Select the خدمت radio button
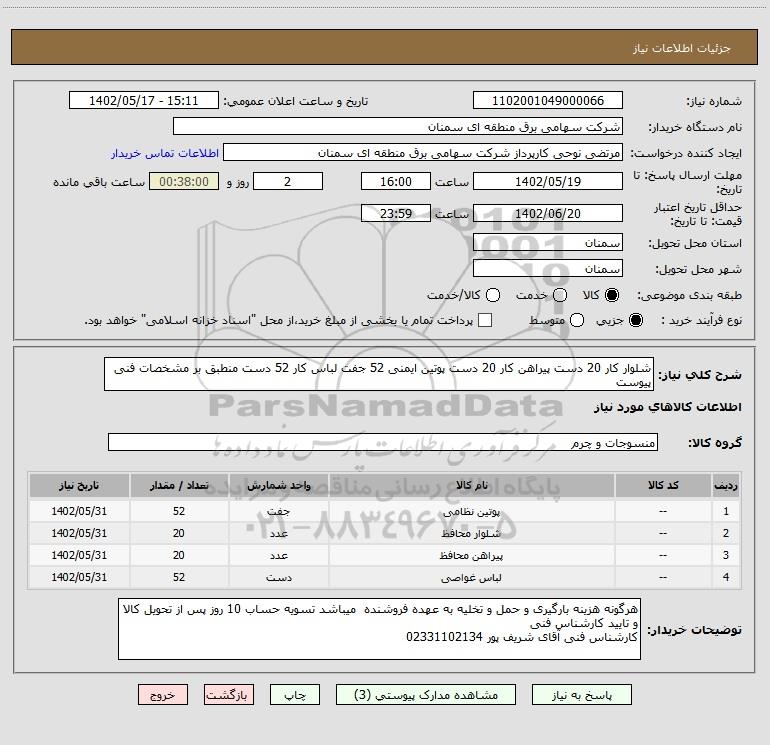The width and height of the screenshot is (770, 745). coord(560,295)
